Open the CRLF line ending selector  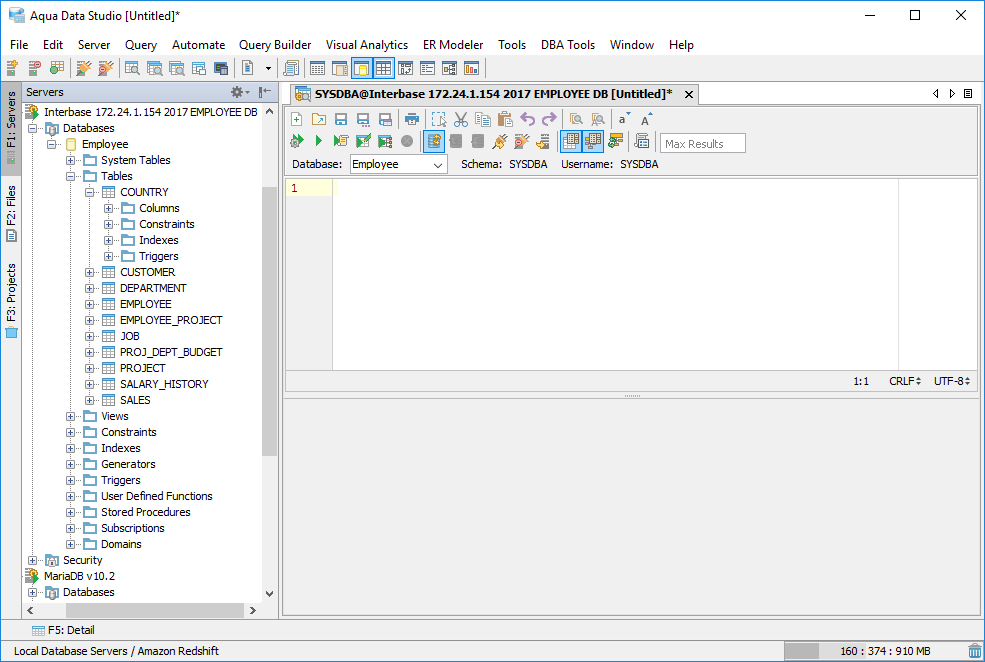[x=905, y=381]
